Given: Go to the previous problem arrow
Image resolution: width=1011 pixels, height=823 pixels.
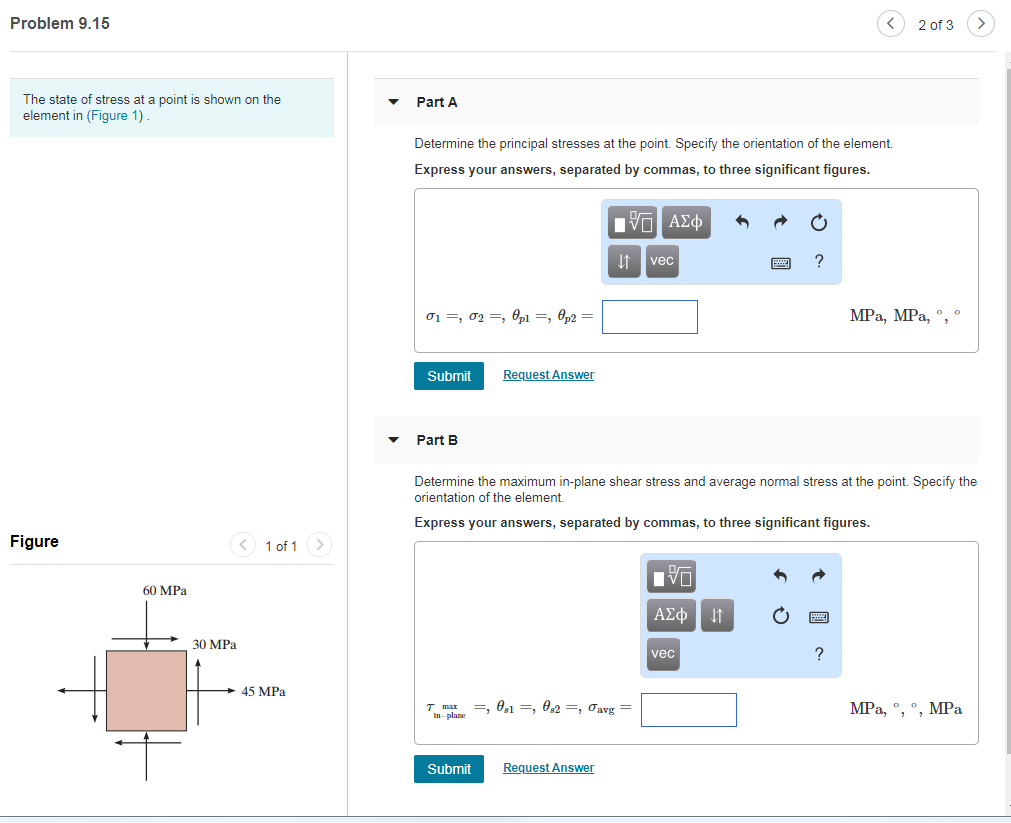Looking at the screenshot, I should 890,24.
